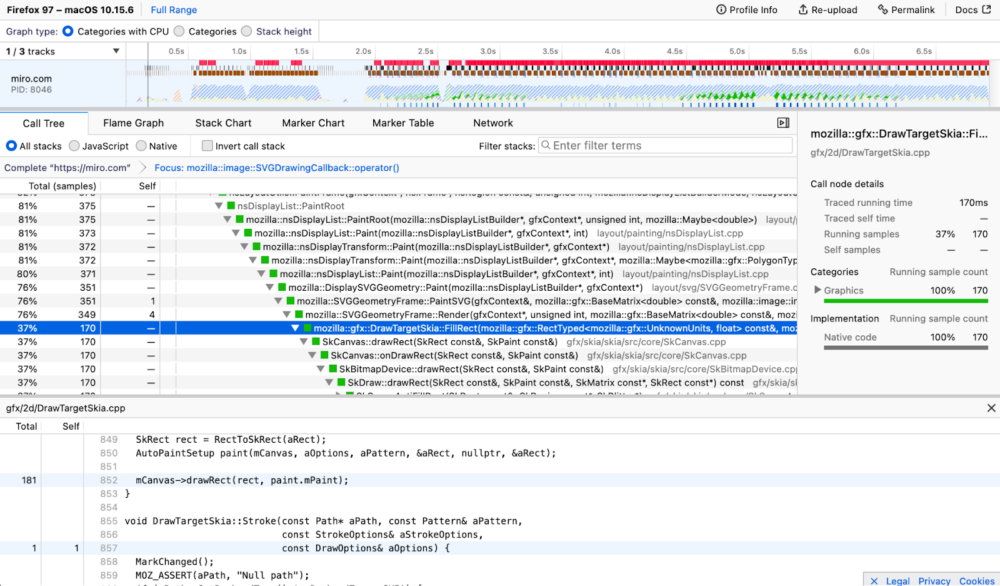This screenshot has height=586, width=1000.
Task: Click the Traced running time 170ms value
Action: pos(973,203)
